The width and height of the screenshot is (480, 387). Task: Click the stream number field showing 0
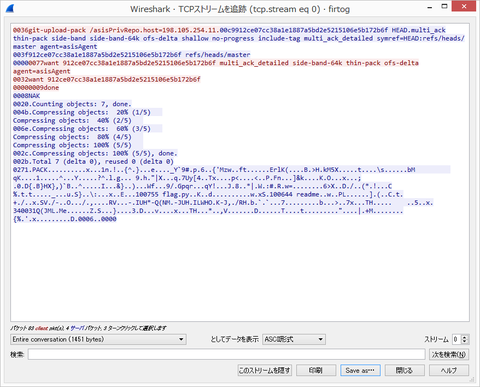[x=456, y=339]
